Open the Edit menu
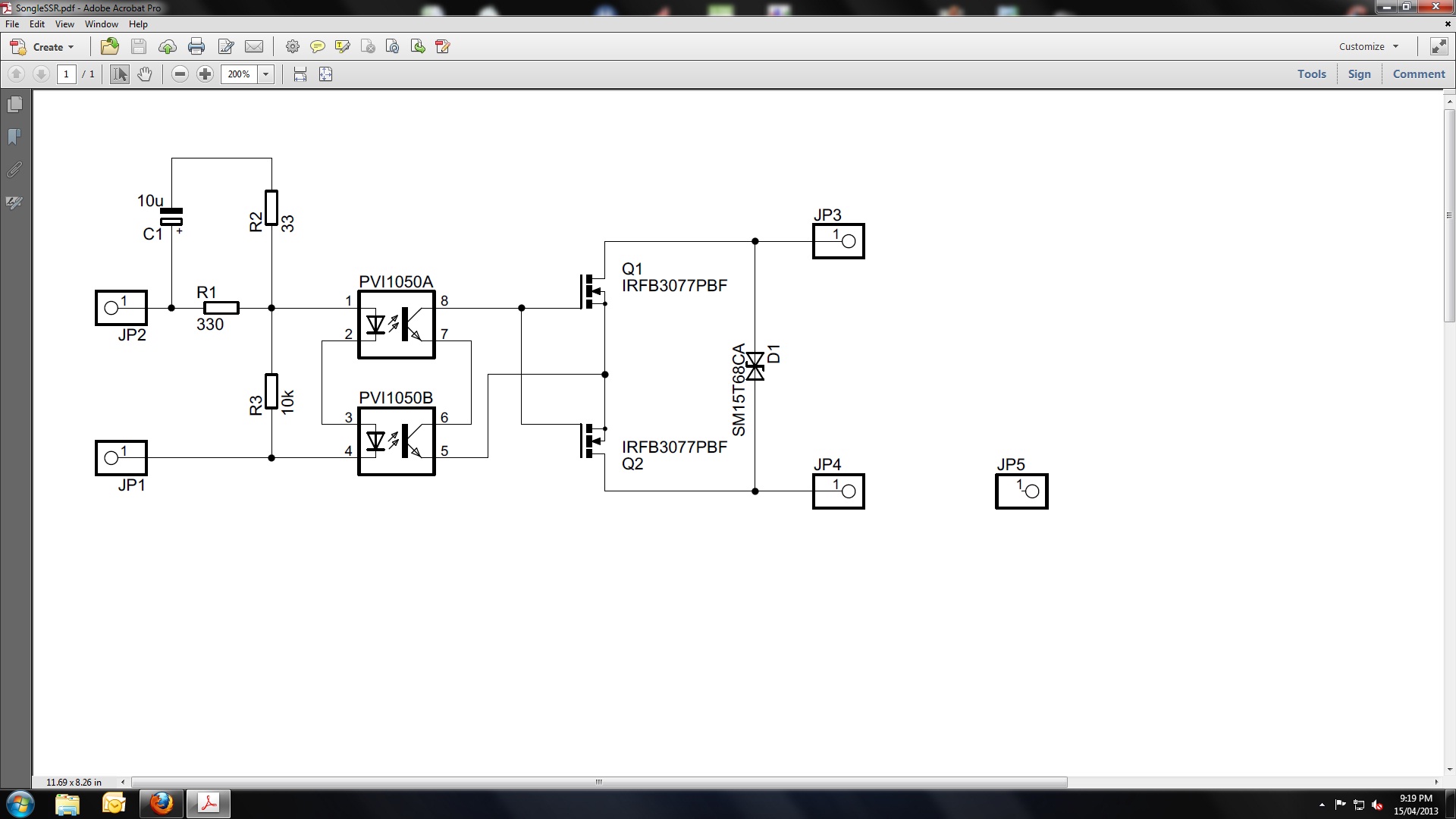The width and height of the screenshot is (1456, 819). pyautogui.click(x=36, y=24)
